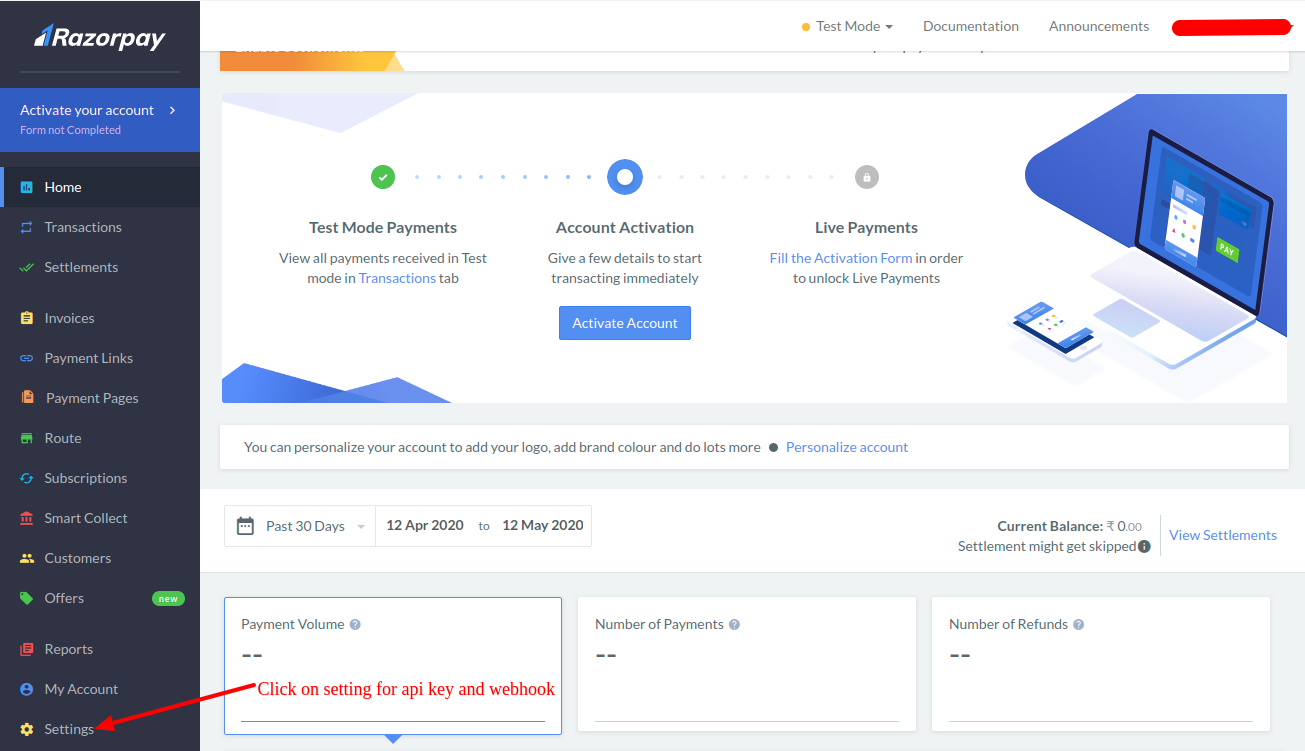Image resolution: width=1305 pixels, height=751 pixels.
Task: Click the Offers tag icon
Action: pyautogui.click(x=27, y=598)
